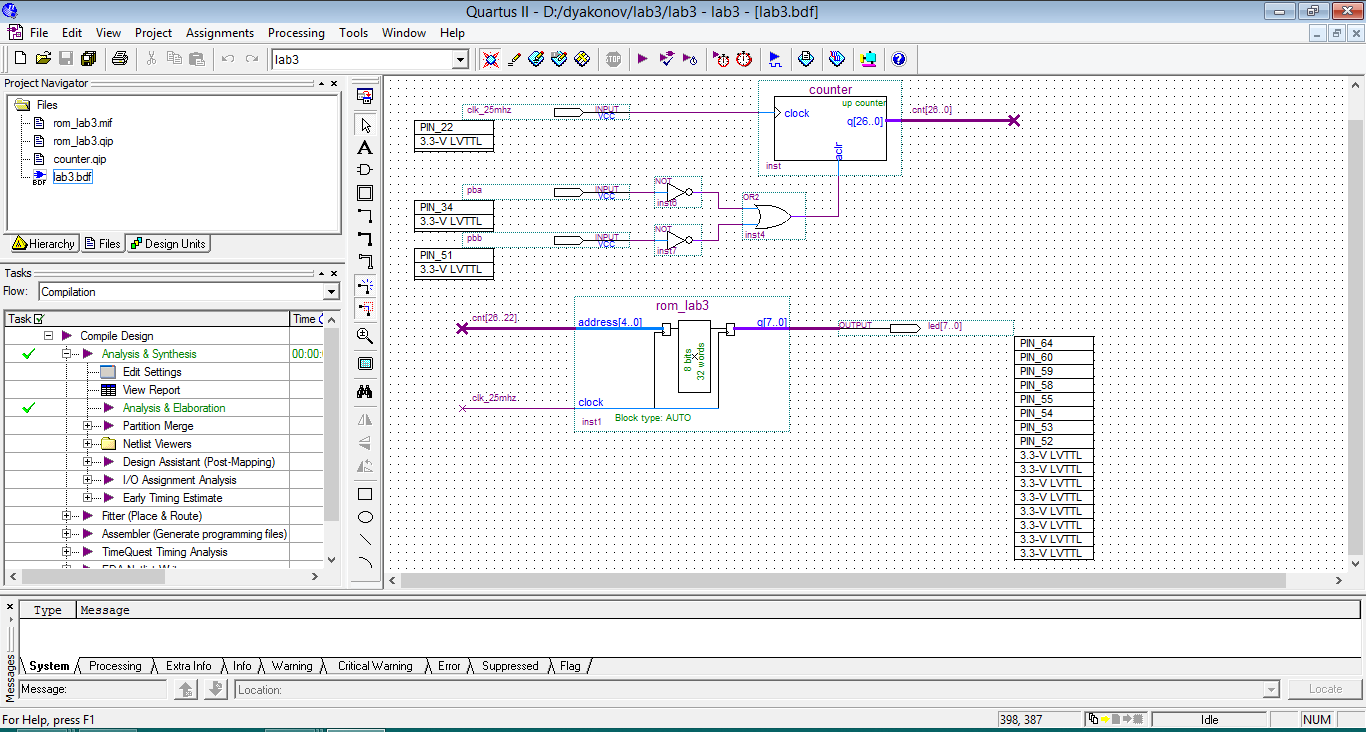Viewport: 1366px width, 732px height.
Task: Select rom_lab3.mif in the Files list
Action: [x=82, y=123]
